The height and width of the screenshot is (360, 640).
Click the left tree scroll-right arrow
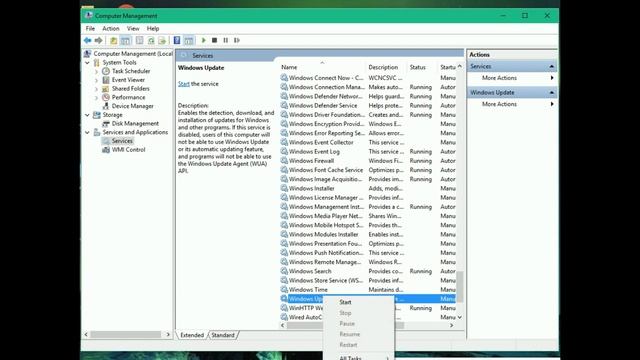(168, 335)
